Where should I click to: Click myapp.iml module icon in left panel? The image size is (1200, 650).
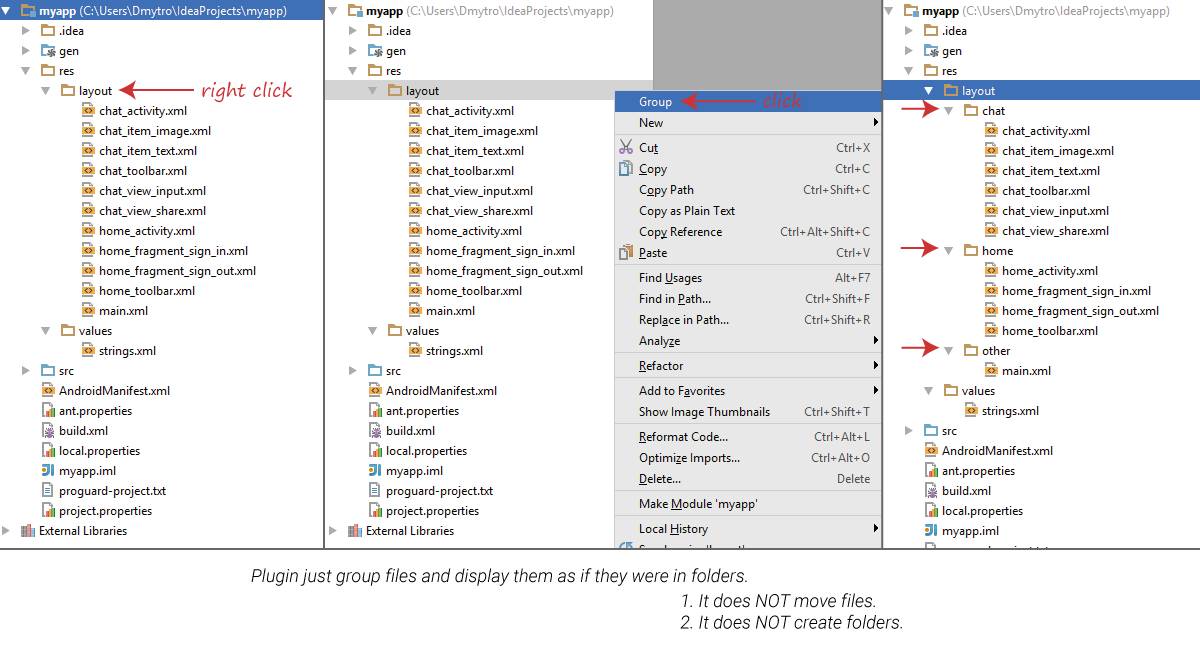(x=49, y=471)
